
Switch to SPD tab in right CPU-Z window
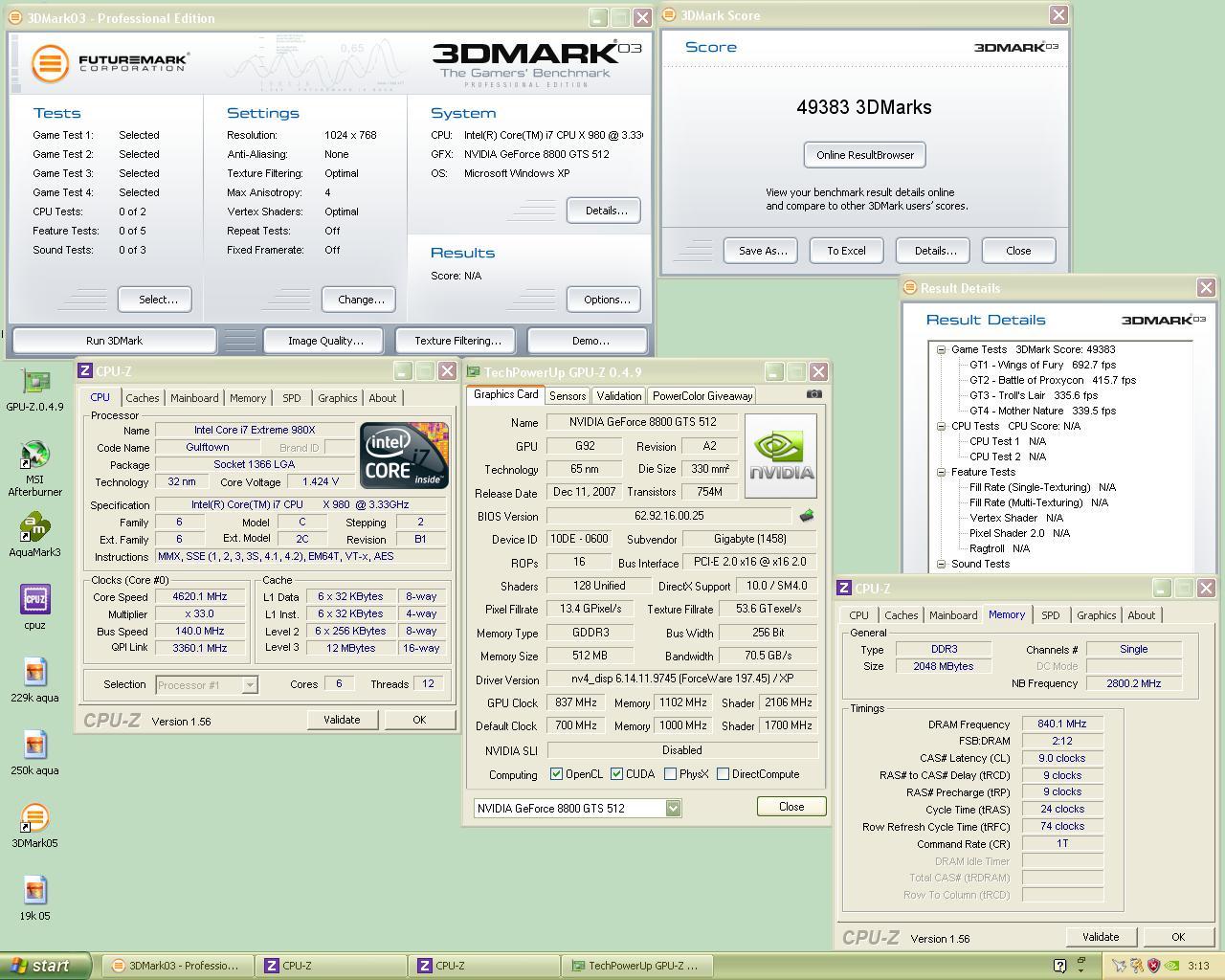[x=1050, y=615]
